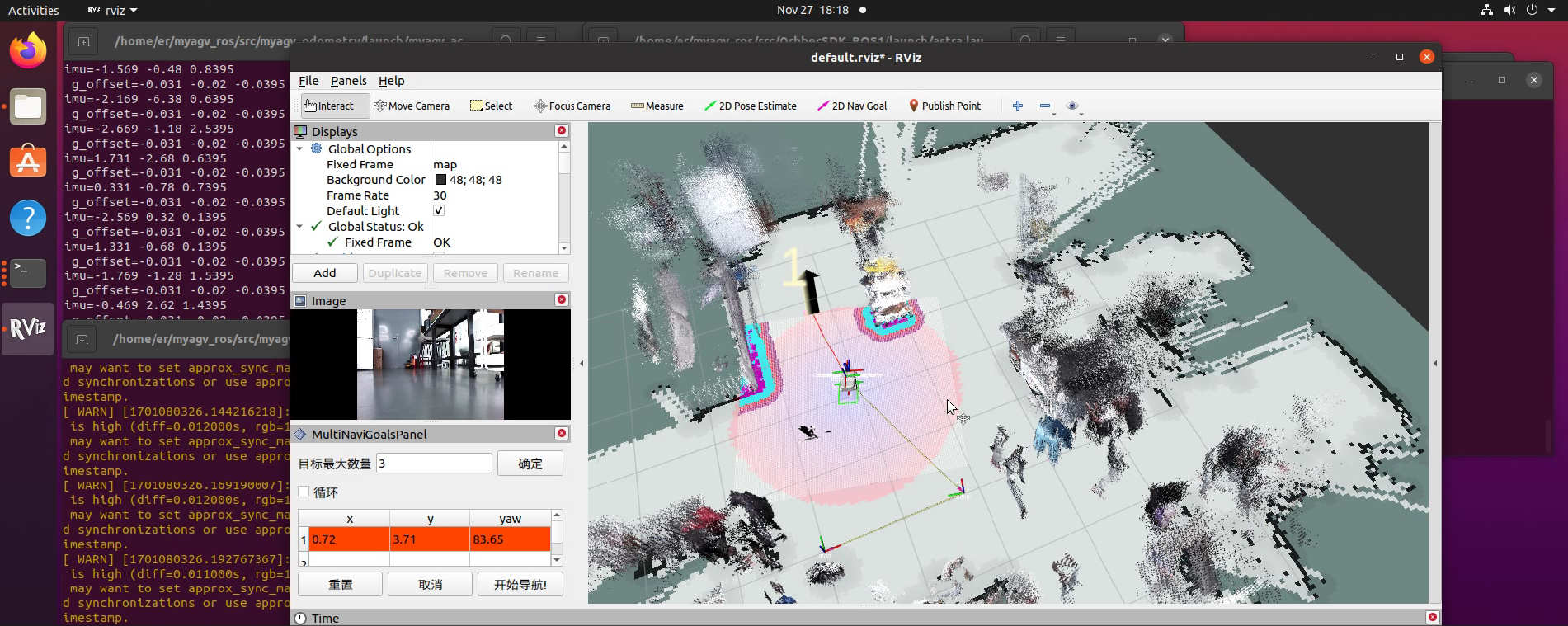1568x626 pixels.
Task: Select the Publish Point tool
Action: 944,106
